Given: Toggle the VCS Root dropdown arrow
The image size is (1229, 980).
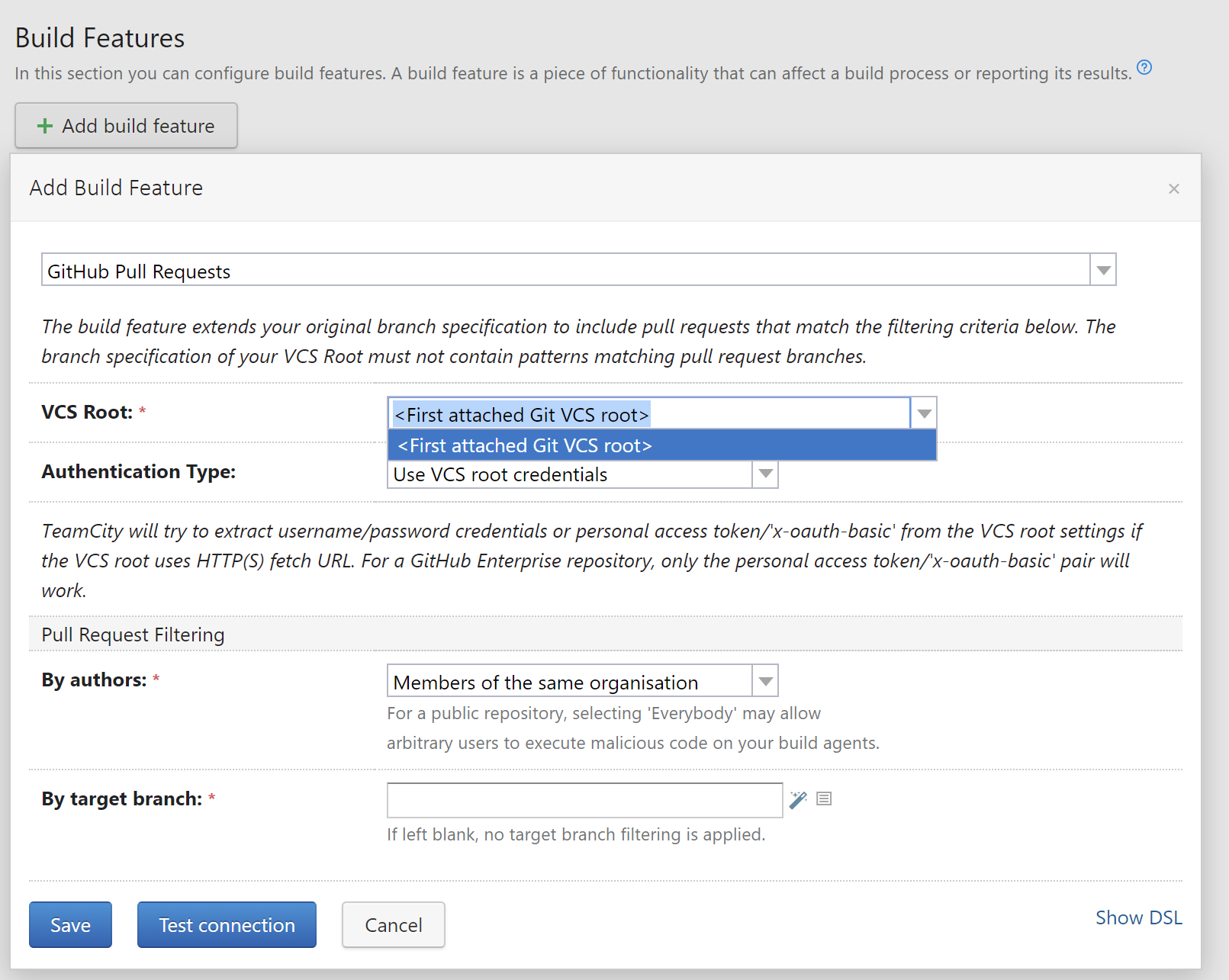Looking at the screenshot, I should (924, 413).
